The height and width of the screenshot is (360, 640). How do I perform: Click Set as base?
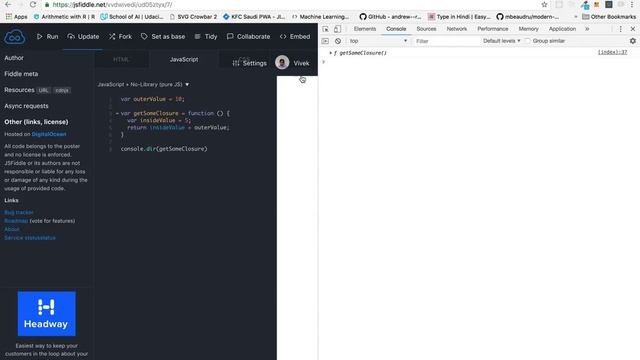[163, 36]
